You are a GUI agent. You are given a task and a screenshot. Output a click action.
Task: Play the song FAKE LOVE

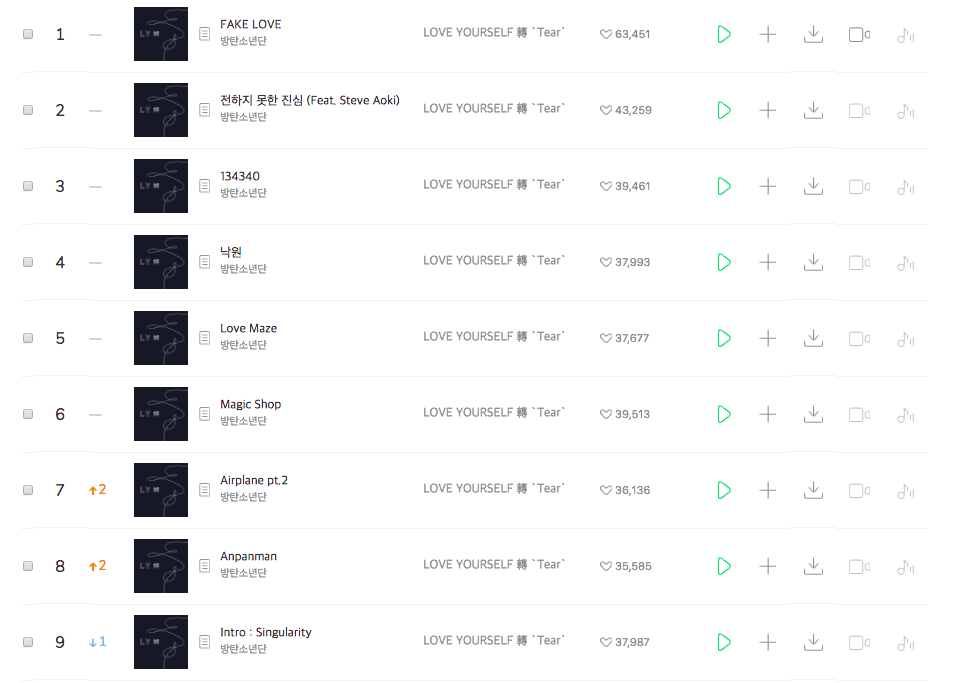723,34
